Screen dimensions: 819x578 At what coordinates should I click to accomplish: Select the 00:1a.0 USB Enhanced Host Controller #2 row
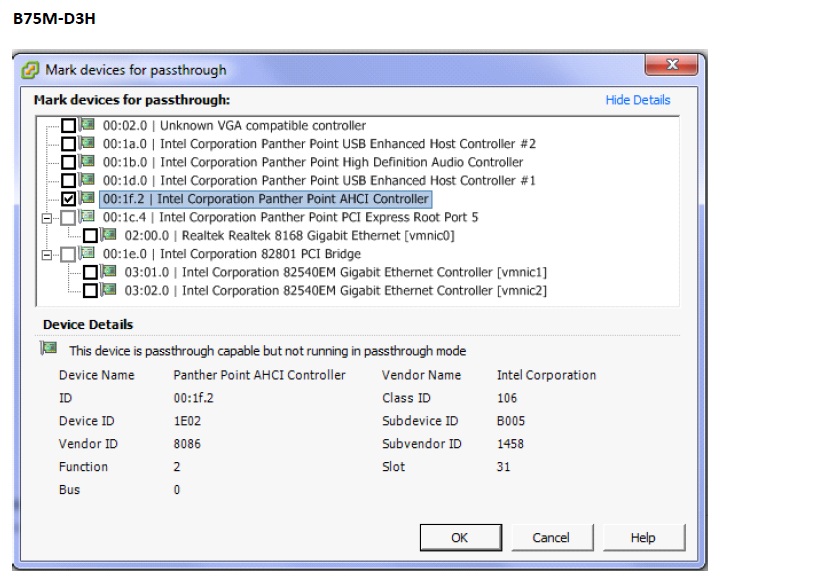click(x=319, y=144)
